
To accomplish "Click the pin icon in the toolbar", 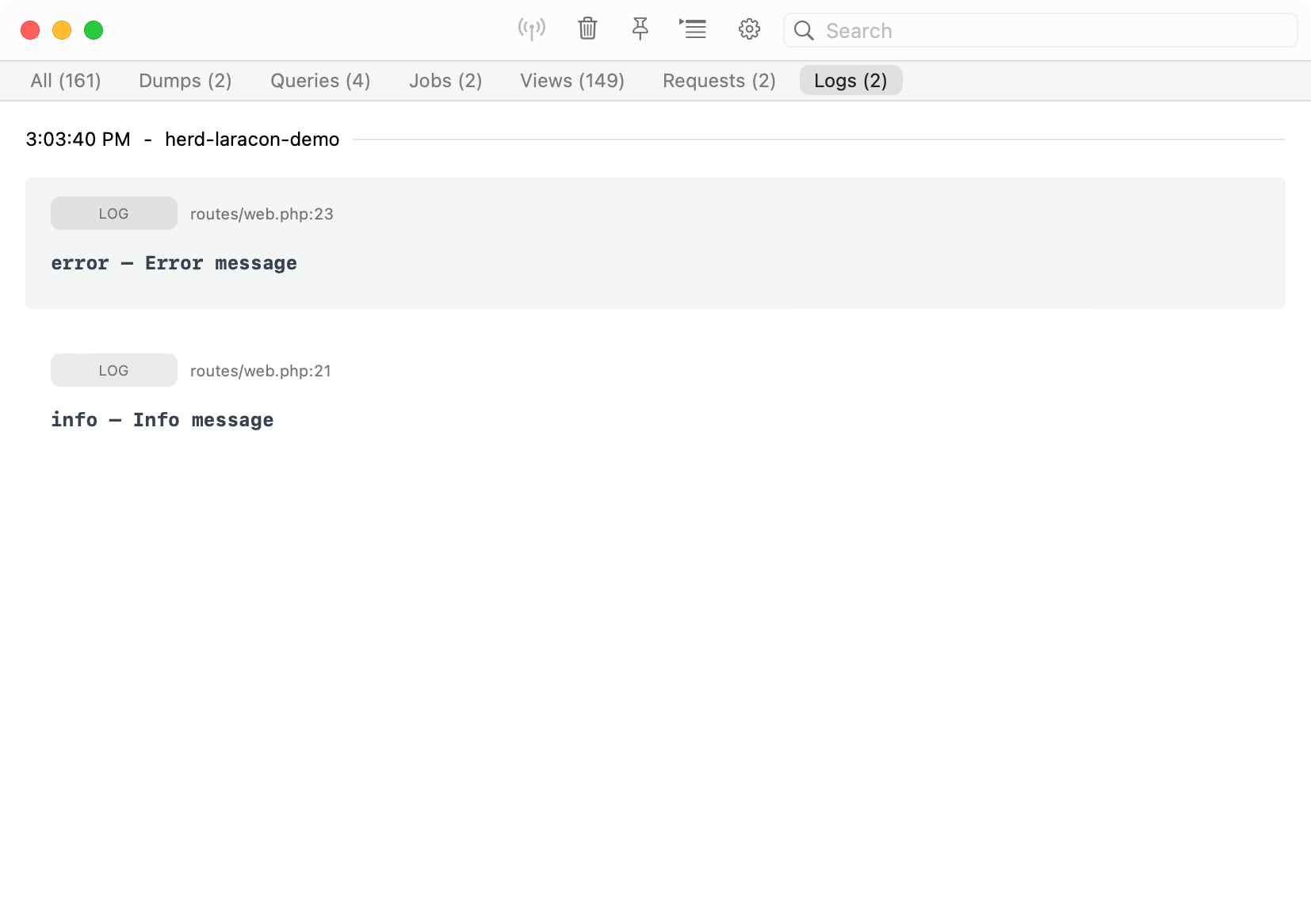I will click(640, 29).
